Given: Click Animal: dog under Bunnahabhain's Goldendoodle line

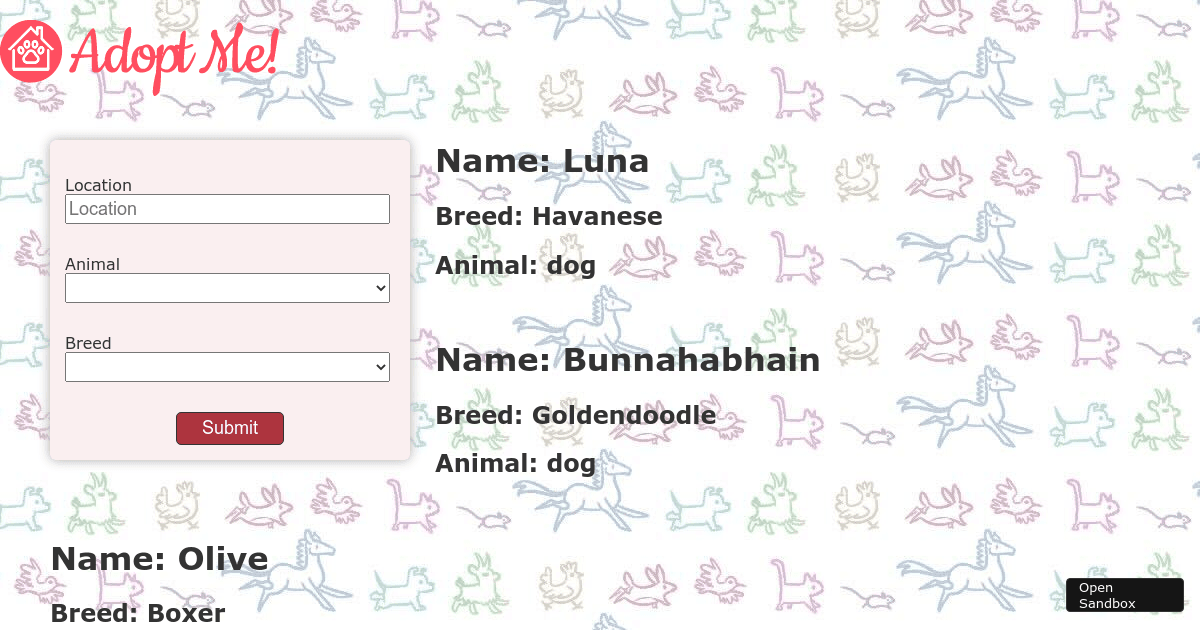Looking at the screenshot, I should click(515, 464).
